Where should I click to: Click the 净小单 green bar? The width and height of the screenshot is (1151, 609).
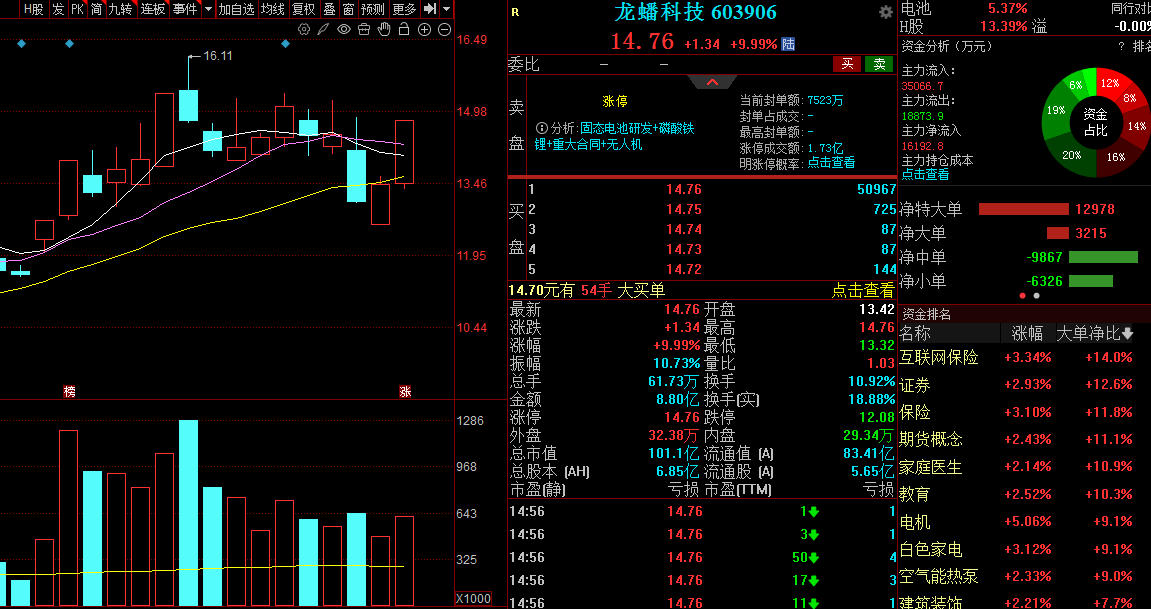pyautogui.click(x=1091, y=281)
